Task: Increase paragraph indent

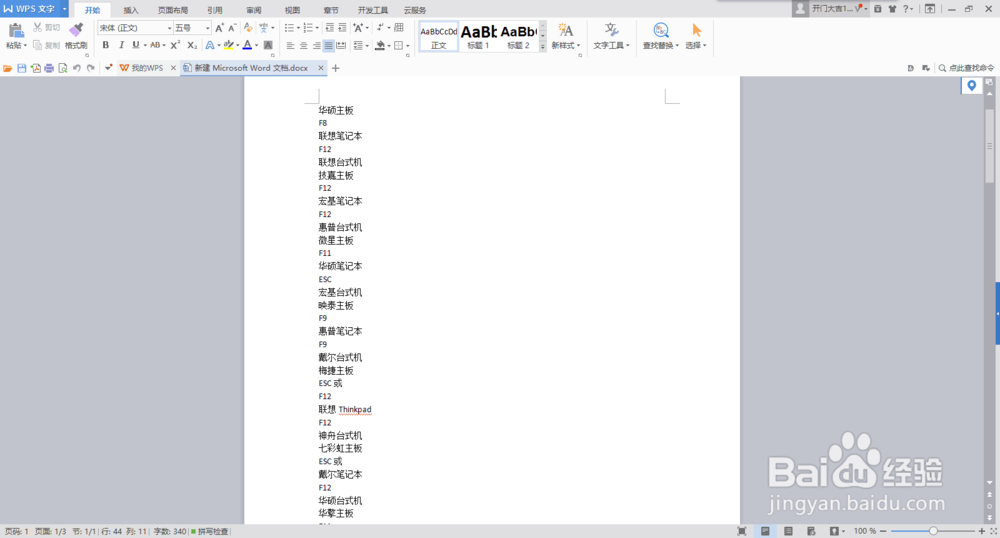Action: (x=342, y=28)
